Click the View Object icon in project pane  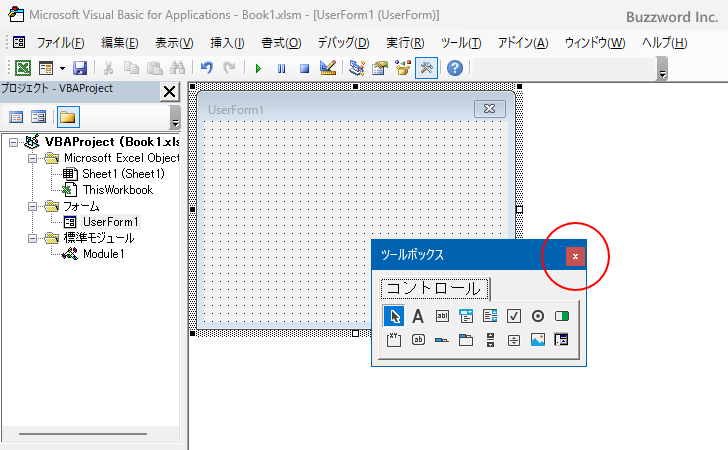(39, 117)
